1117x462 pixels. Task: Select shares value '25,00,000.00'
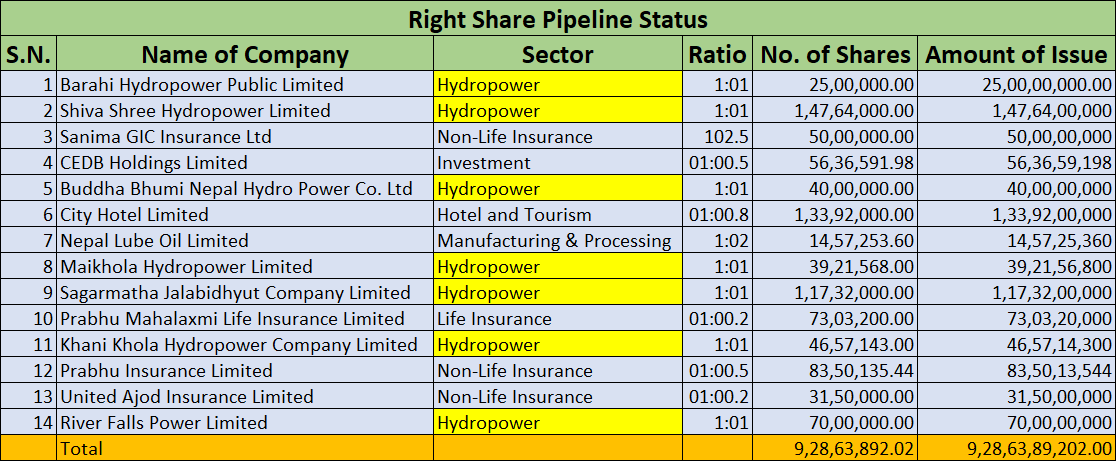[x=836, y=85]
